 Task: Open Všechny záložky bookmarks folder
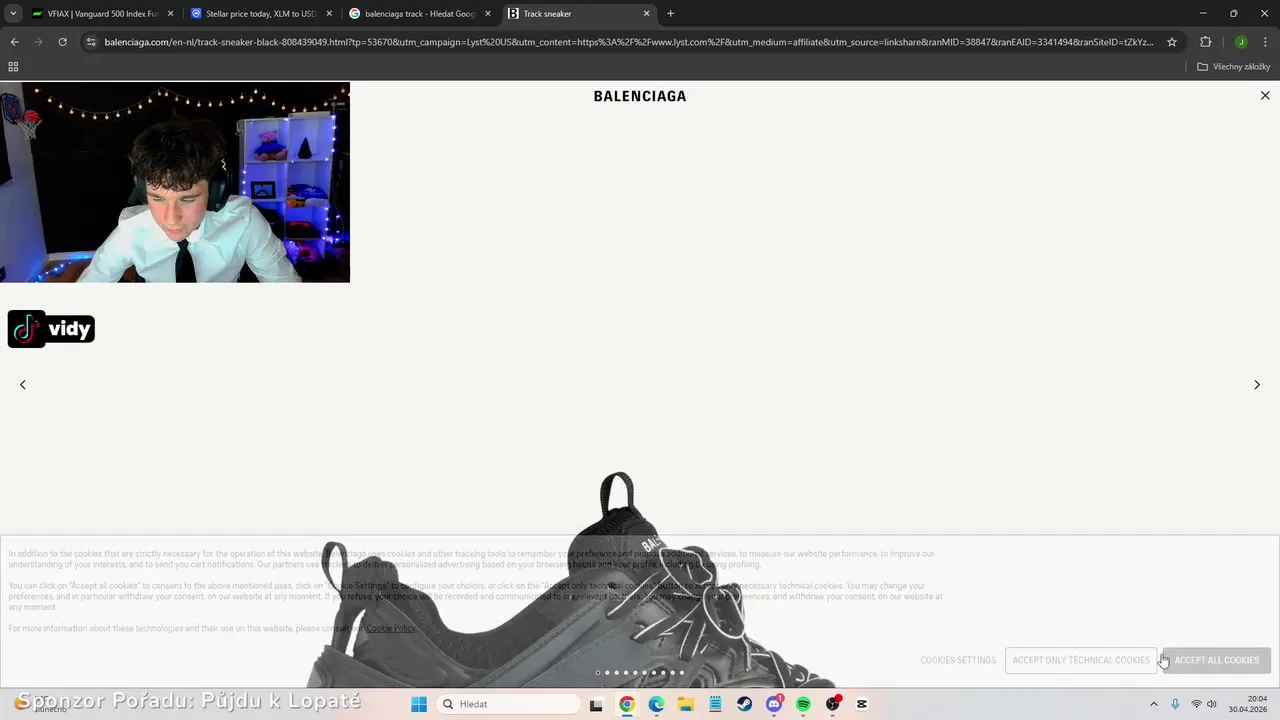click(x=1233, y=67)
